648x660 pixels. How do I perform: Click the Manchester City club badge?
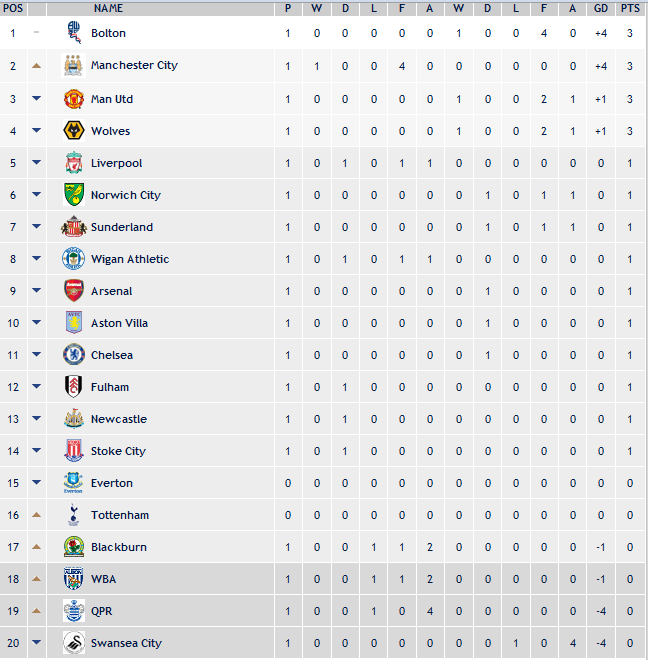click(x=73, y=65)
